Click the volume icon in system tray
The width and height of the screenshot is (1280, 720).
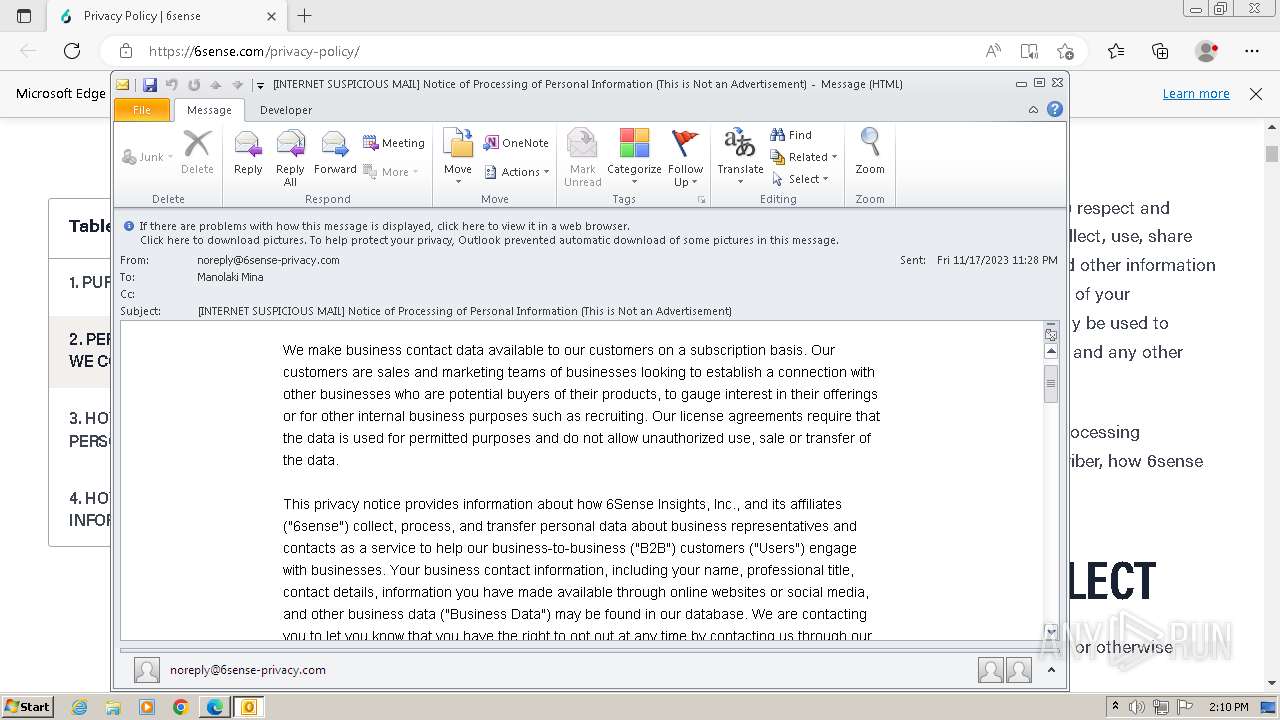click(x=1137, y=707)
